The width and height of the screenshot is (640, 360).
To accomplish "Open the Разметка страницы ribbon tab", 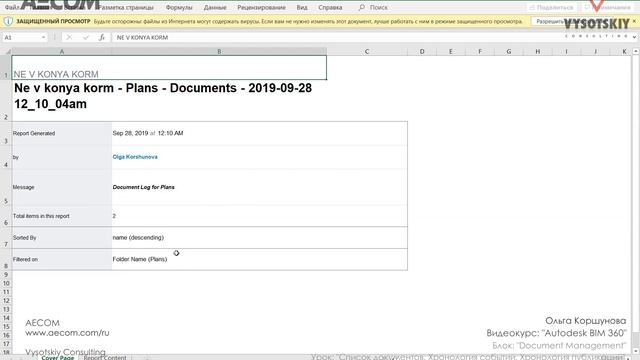I will tap(126, 7).
